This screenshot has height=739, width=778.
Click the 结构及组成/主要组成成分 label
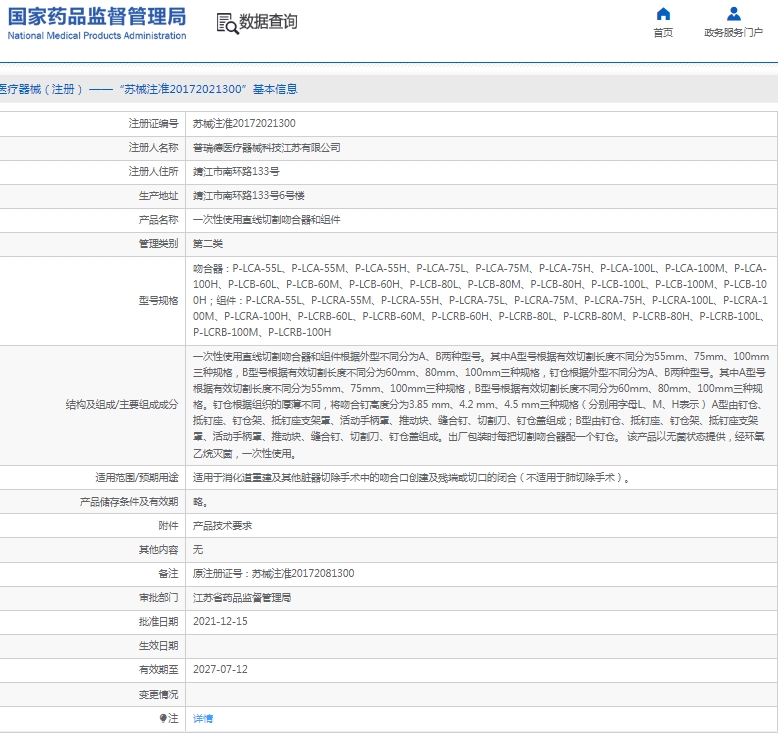(x=122, y=404)
